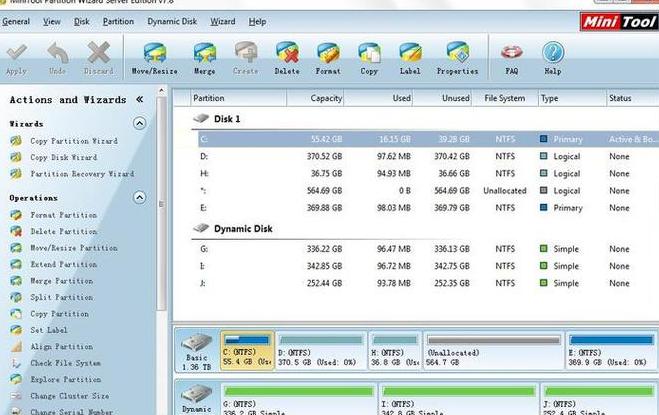Open the Disk menu
Image resolution: width=659 pixels, height=415 pixels.
(82, 21)
